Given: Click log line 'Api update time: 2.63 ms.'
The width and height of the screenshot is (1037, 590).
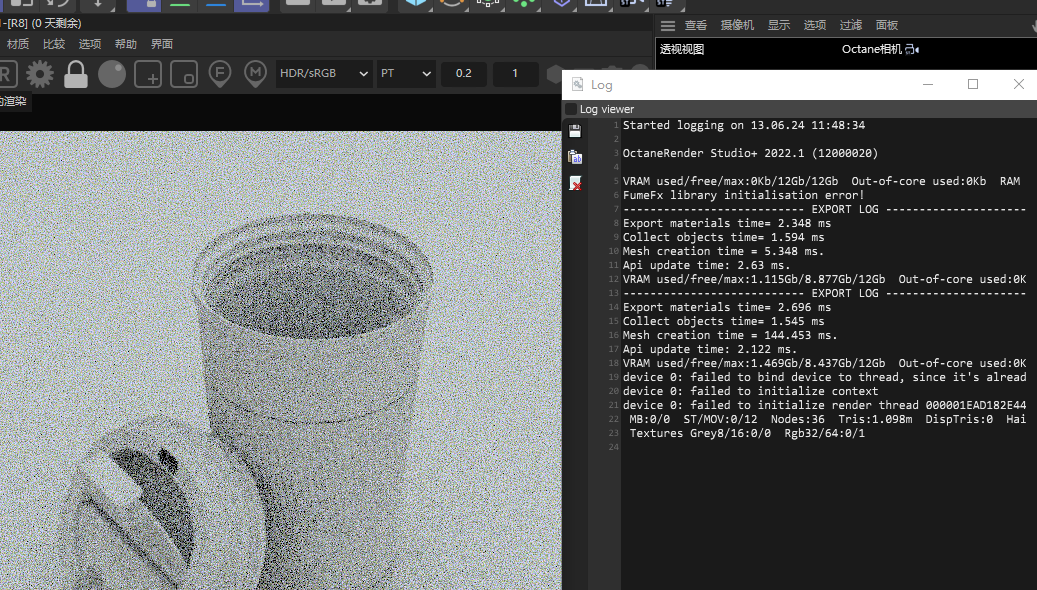Looking at the screenshot, I should tap(706, 265).
